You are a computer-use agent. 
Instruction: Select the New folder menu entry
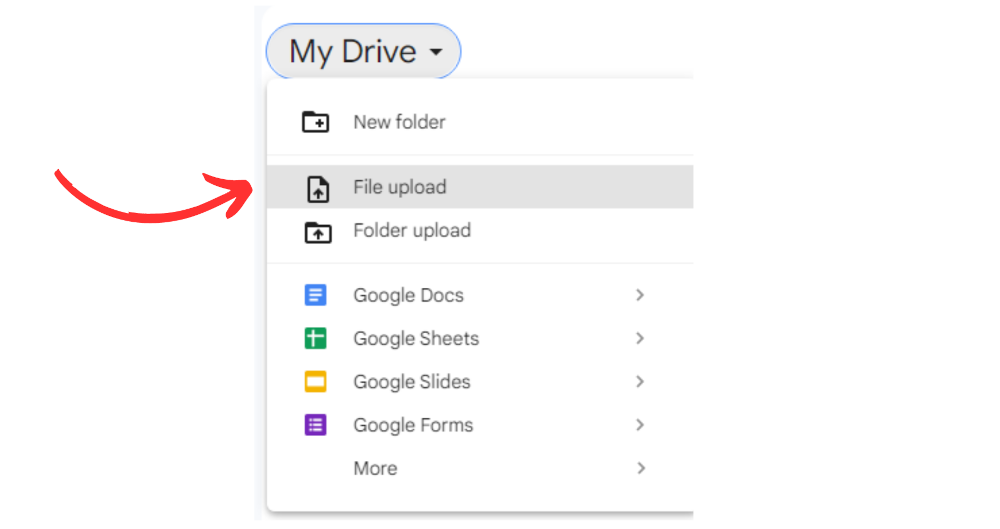pos(480,122)
